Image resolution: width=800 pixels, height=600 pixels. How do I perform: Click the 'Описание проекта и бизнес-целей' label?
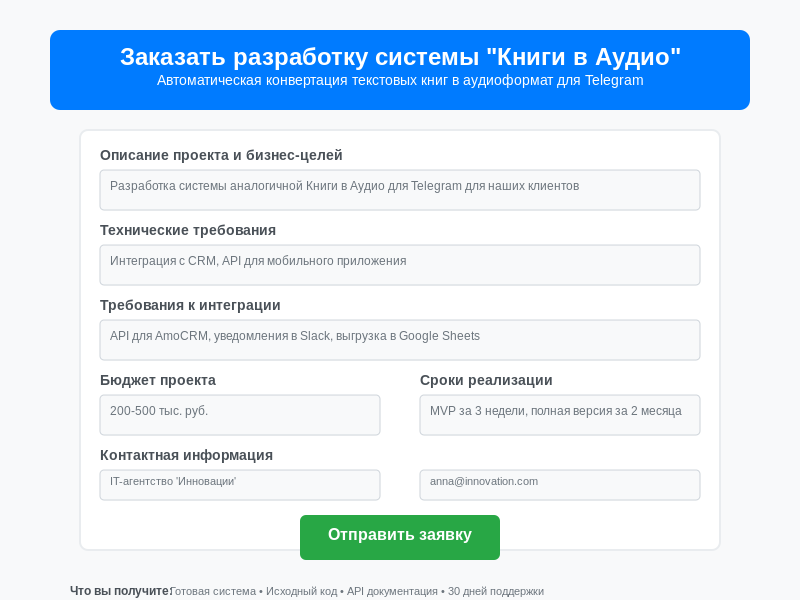click(221, 155)
